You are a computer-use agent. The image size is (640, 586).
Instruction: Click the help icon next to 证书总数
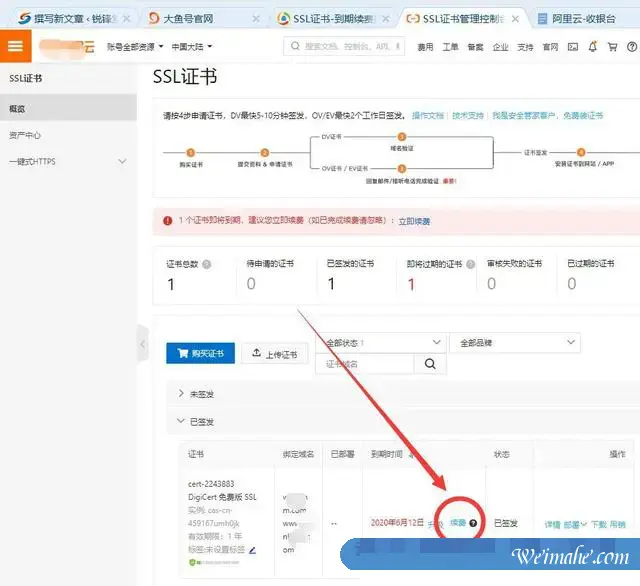click(x=207, y=264)
